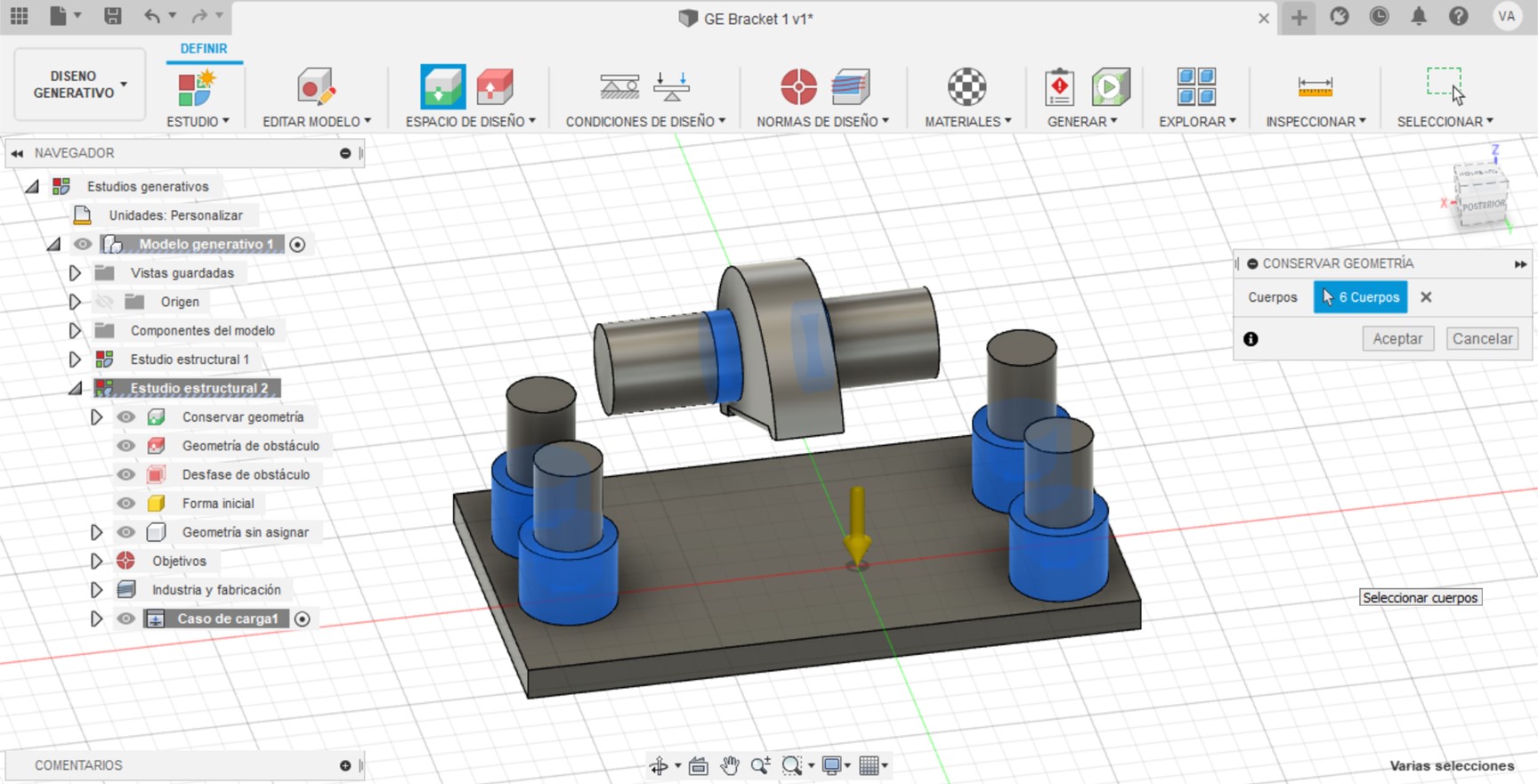Image resolution: width=1538 pixels, height=784 pixels.
Task: Click the Cancelar button
Action: click(x=1482, y=338)
